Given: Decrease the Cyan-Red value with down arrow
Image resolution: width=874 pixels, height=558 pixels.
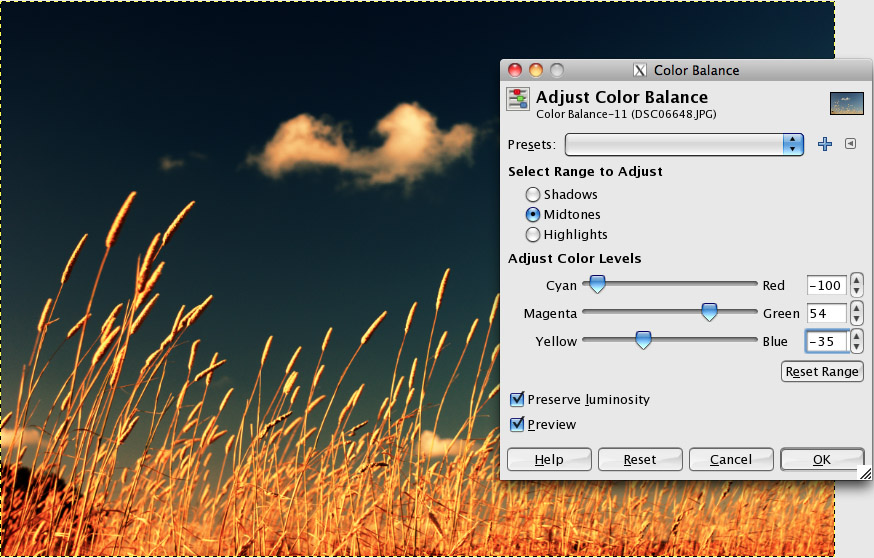Looking at the screenshot, I should click(x=857, y=291).
